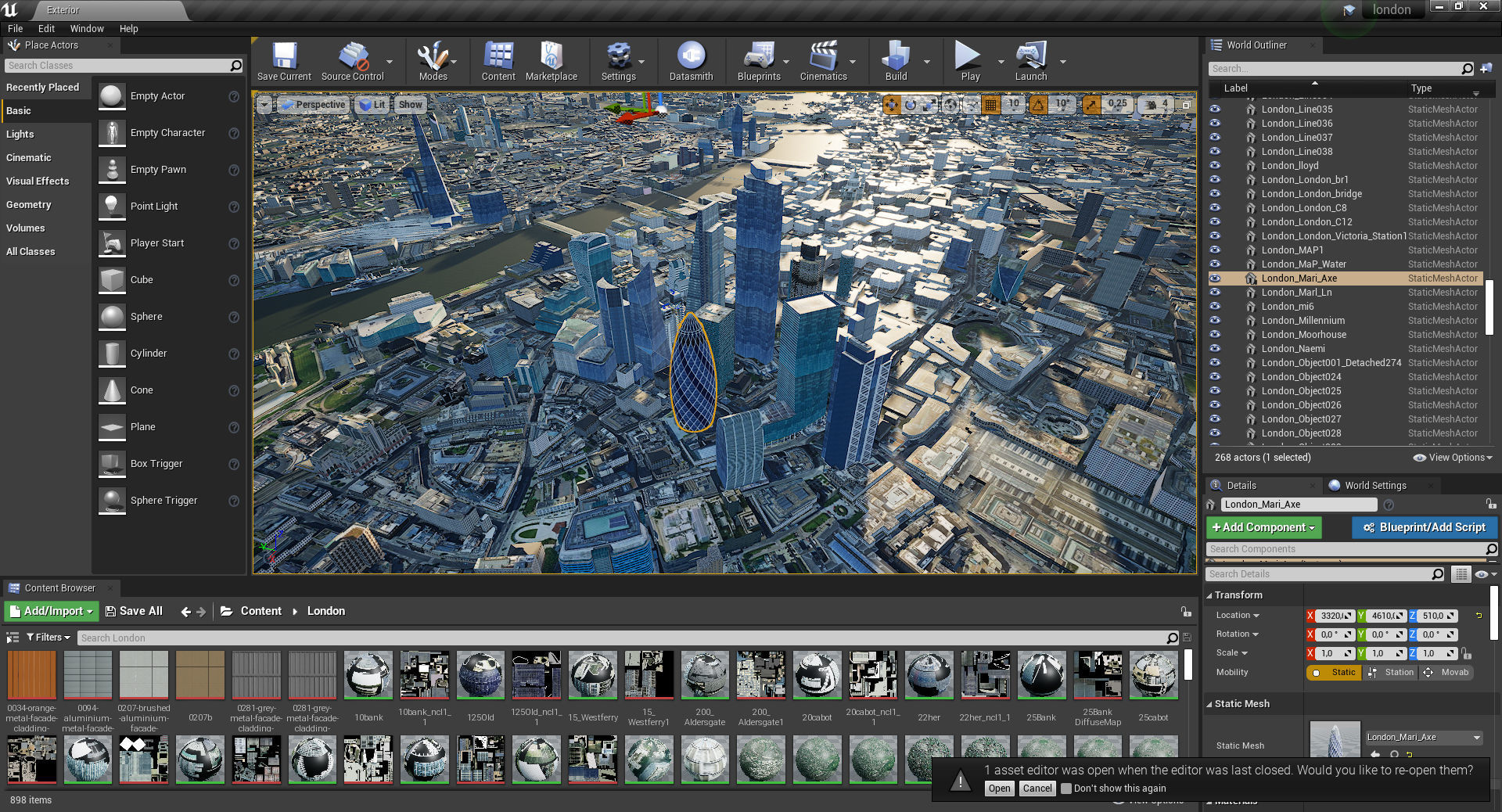Click the Place Actors search magnifier icon
The width and height of the screenshot is (1502, 812).
236,66
